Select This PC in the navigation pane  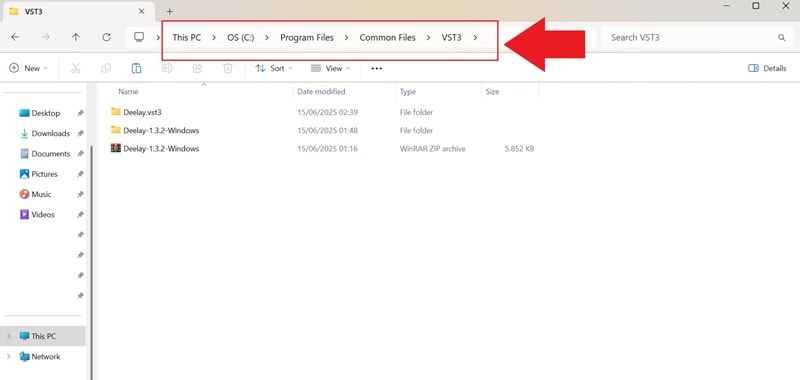point(43,336)
